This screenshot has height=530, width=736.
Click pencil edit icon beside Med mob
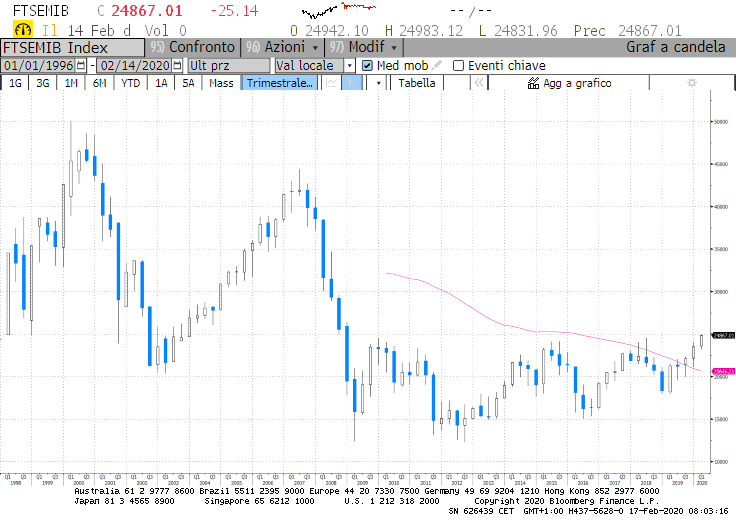coord(437,65)
